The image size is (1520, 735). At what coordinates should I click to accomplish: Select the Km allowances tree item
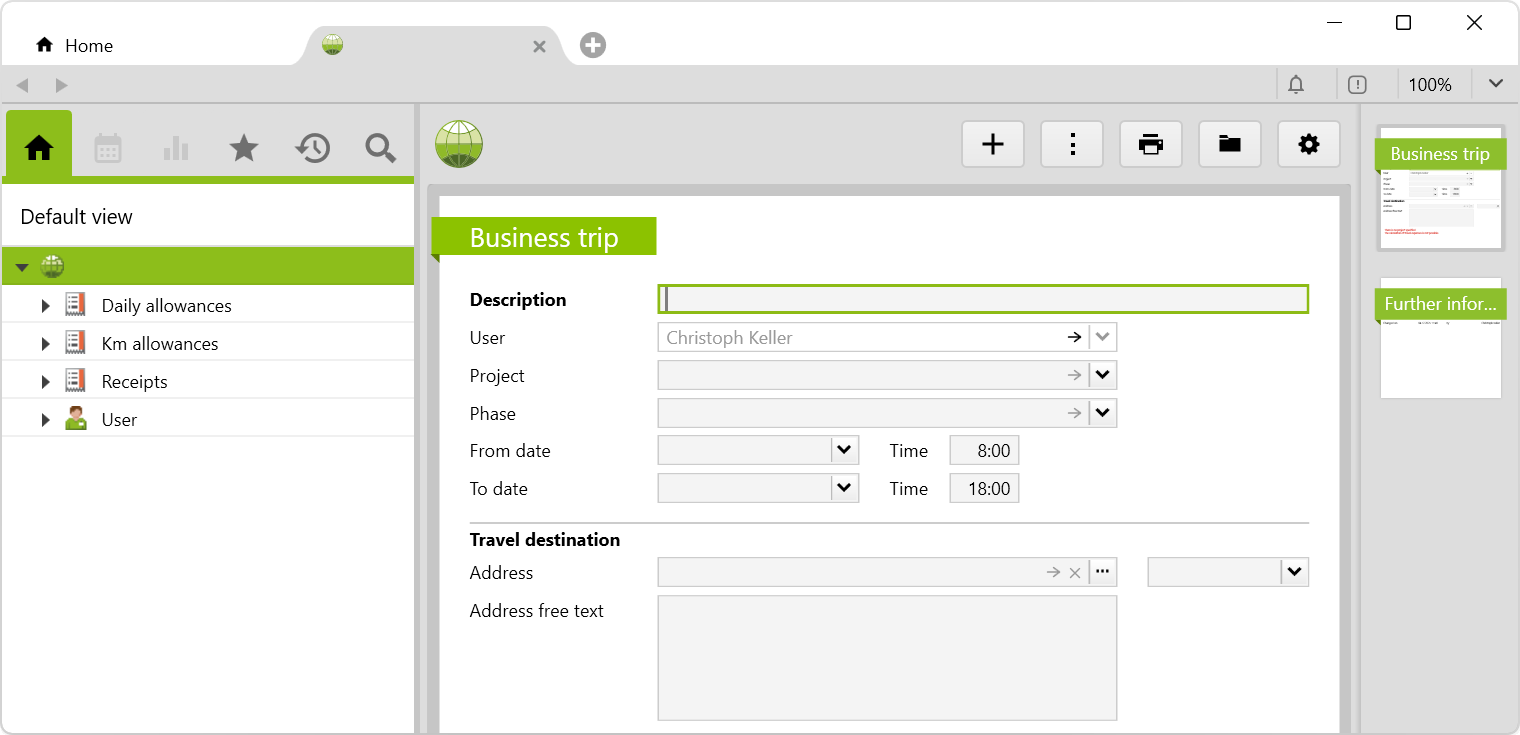pos(160,344)
